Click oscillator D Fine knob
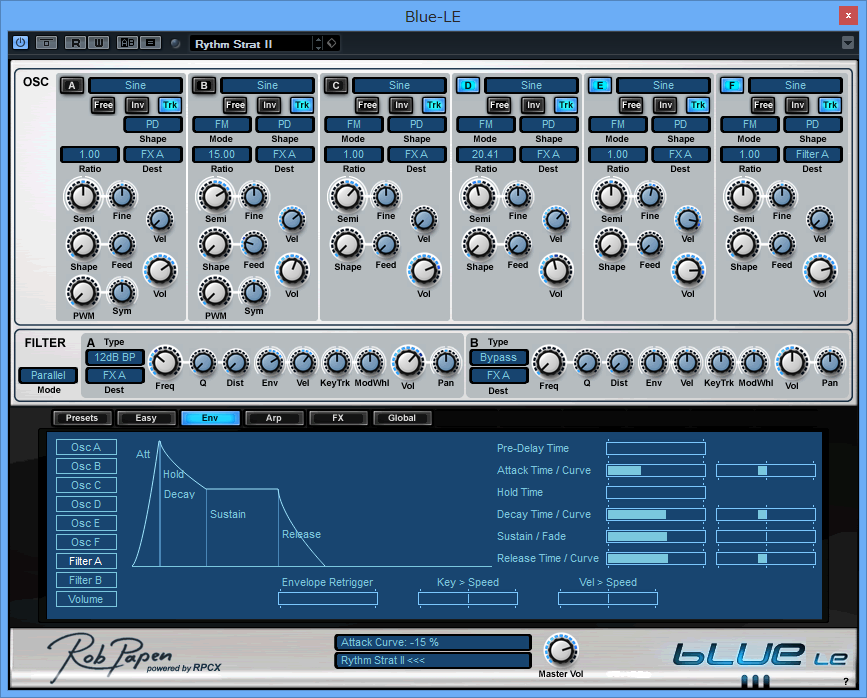The width and height of the screenshot is (867, 698). [x=518, y=196]
